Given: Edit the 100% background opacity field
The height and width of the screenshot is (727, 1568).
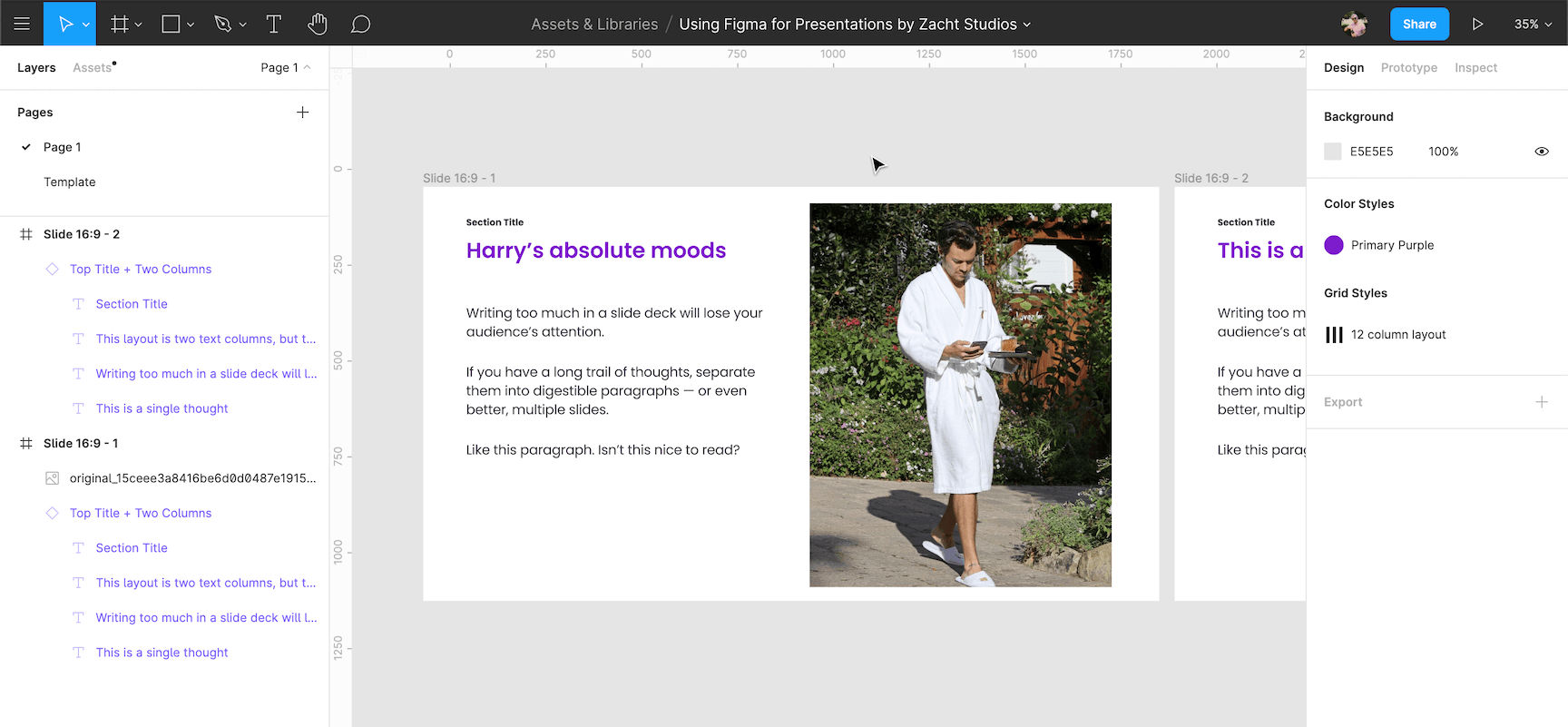Looking at the screenshot, I should 1444,152.
